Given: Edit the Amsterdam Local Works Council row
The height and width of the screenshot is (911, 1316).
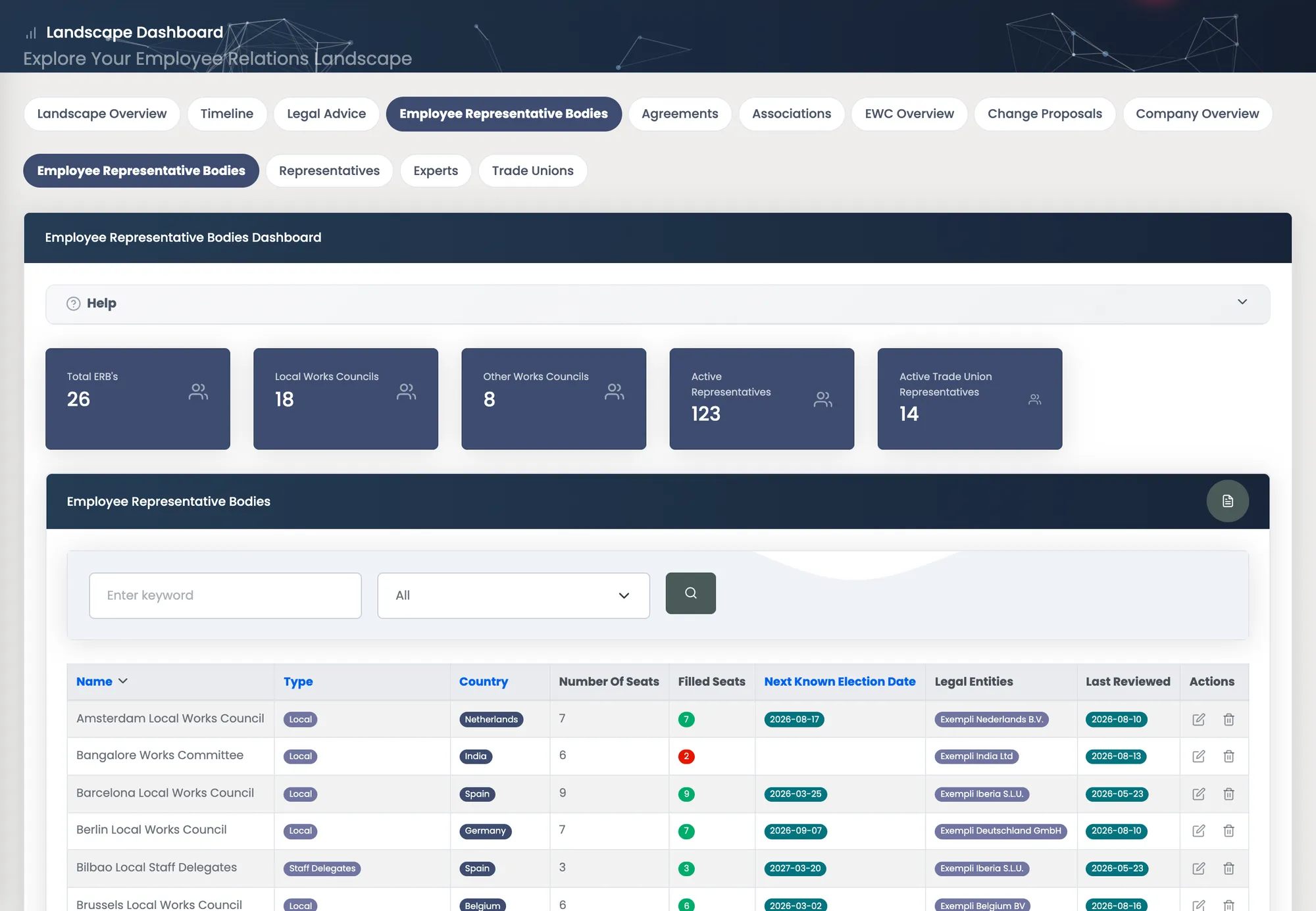Looking at the screenshot, I should pyautogui.click(x=1198, y=720).
